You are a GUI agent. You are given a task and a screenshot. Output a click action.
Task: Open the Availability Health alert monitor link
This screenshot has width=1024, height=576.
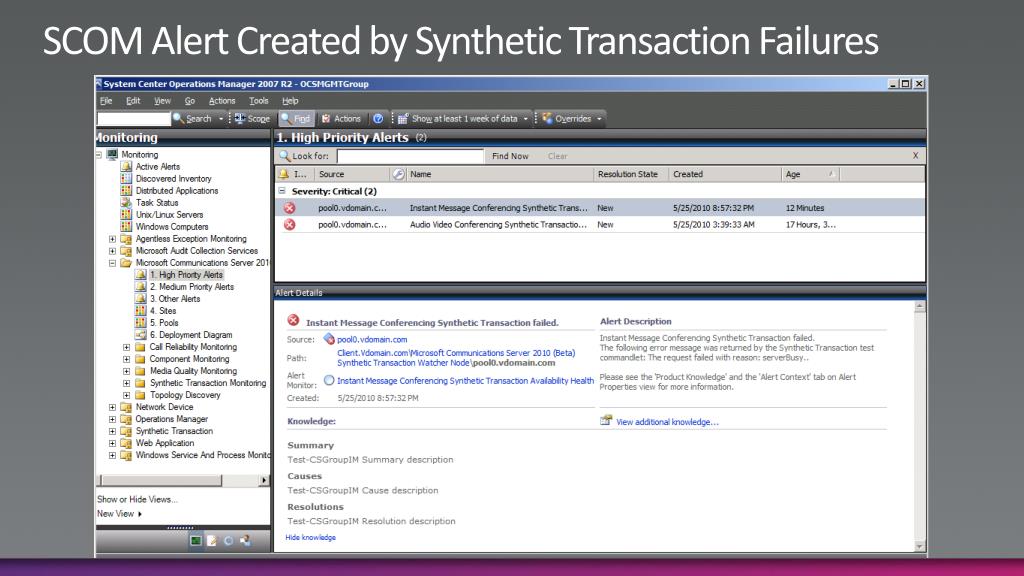point(466,381)
